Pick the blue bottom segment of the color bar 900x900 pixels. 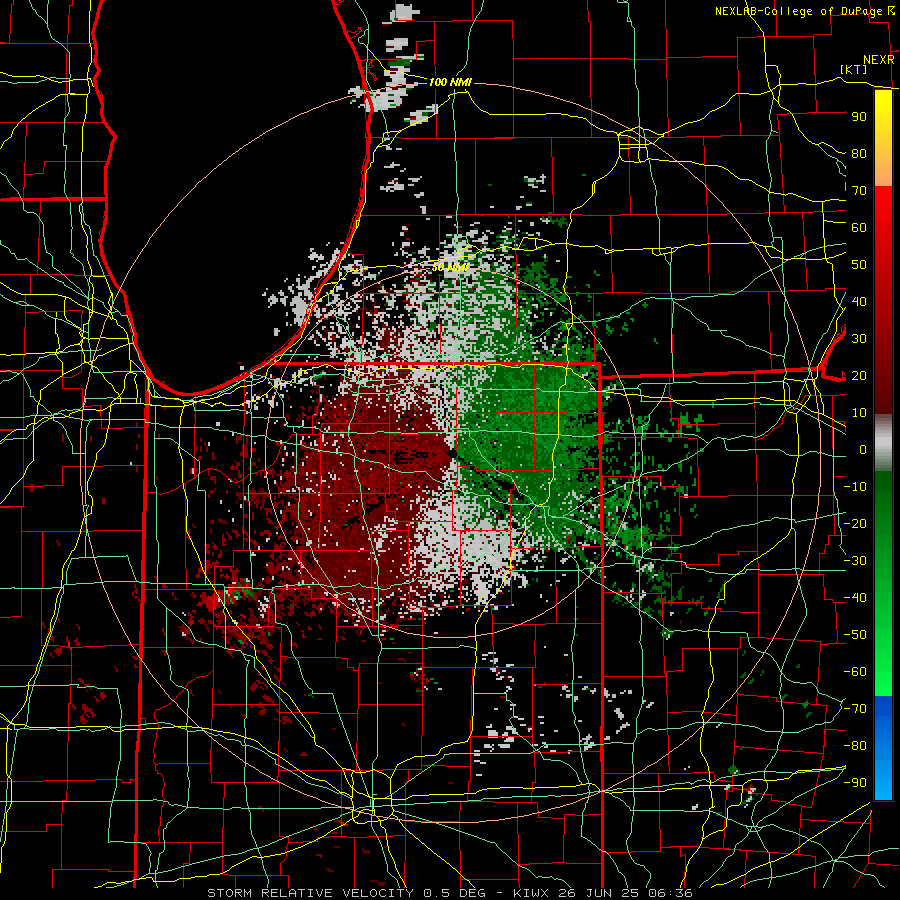[x=883, y=748]
